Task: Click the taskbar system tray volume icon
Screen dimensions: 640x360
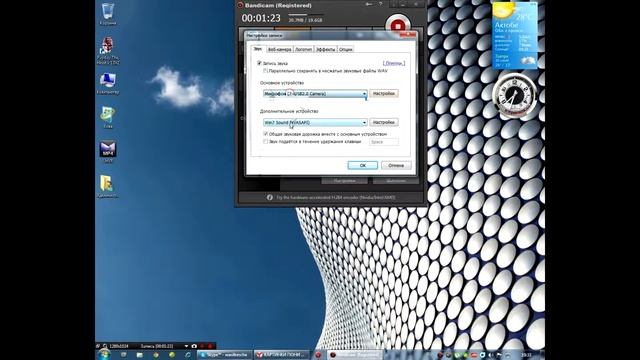Action: pos(490,355)
